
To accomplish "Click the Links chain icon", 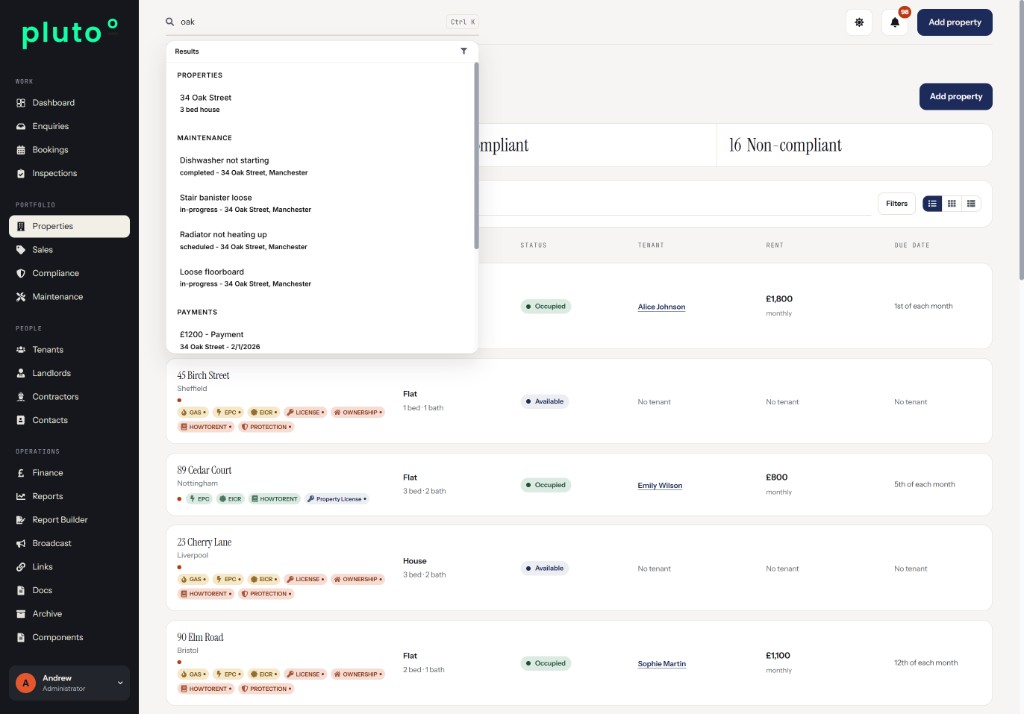I will [x=21, y=567].
